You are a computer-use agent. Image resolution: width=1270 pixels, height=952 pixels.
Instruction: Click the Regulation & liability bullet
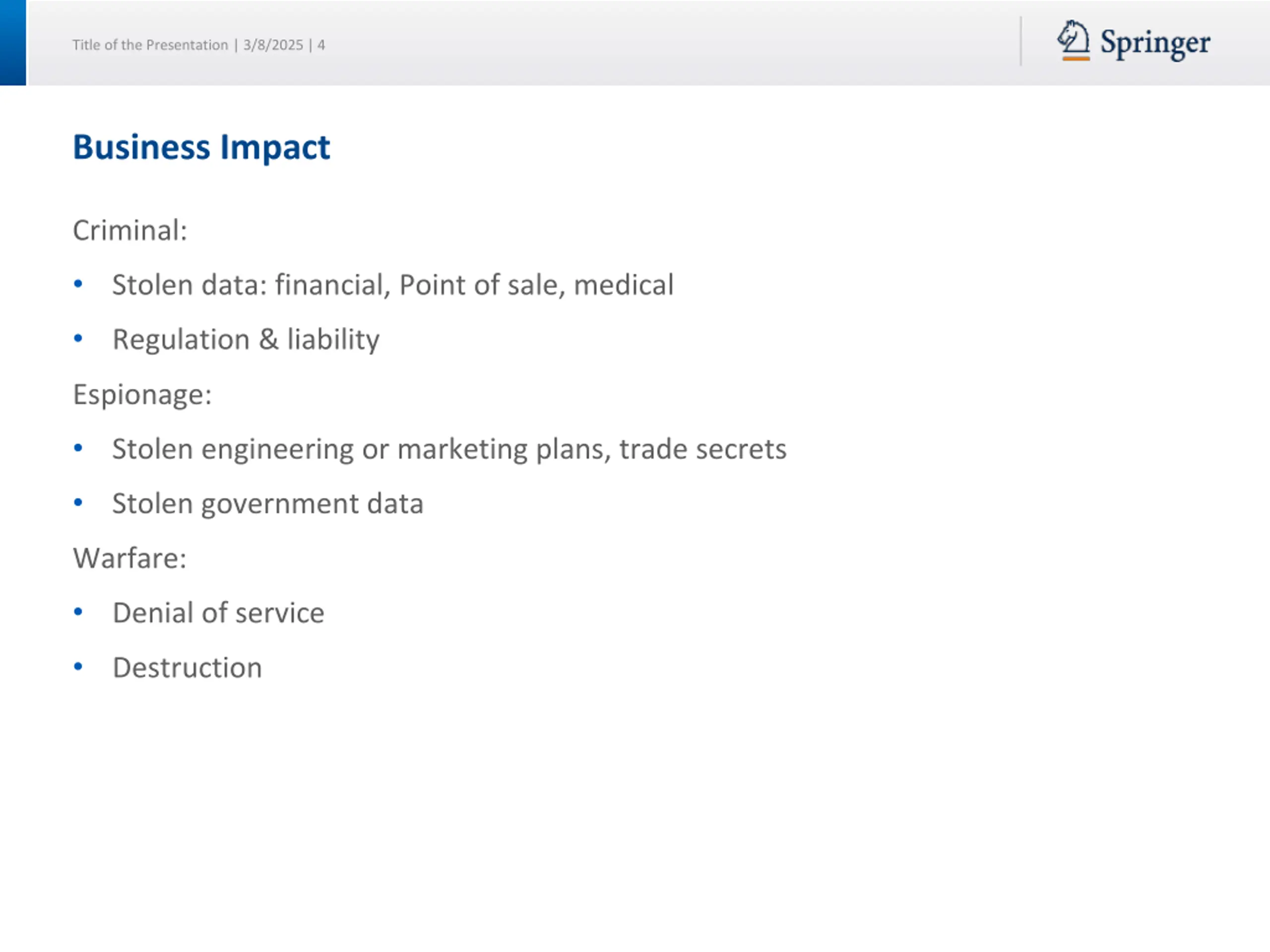246,340
